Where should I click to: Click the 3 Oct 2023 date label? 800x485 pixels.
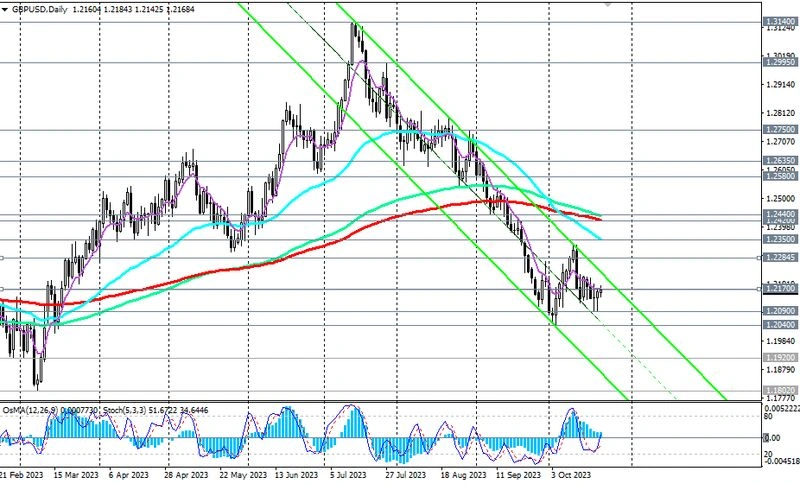coord(570,475)
